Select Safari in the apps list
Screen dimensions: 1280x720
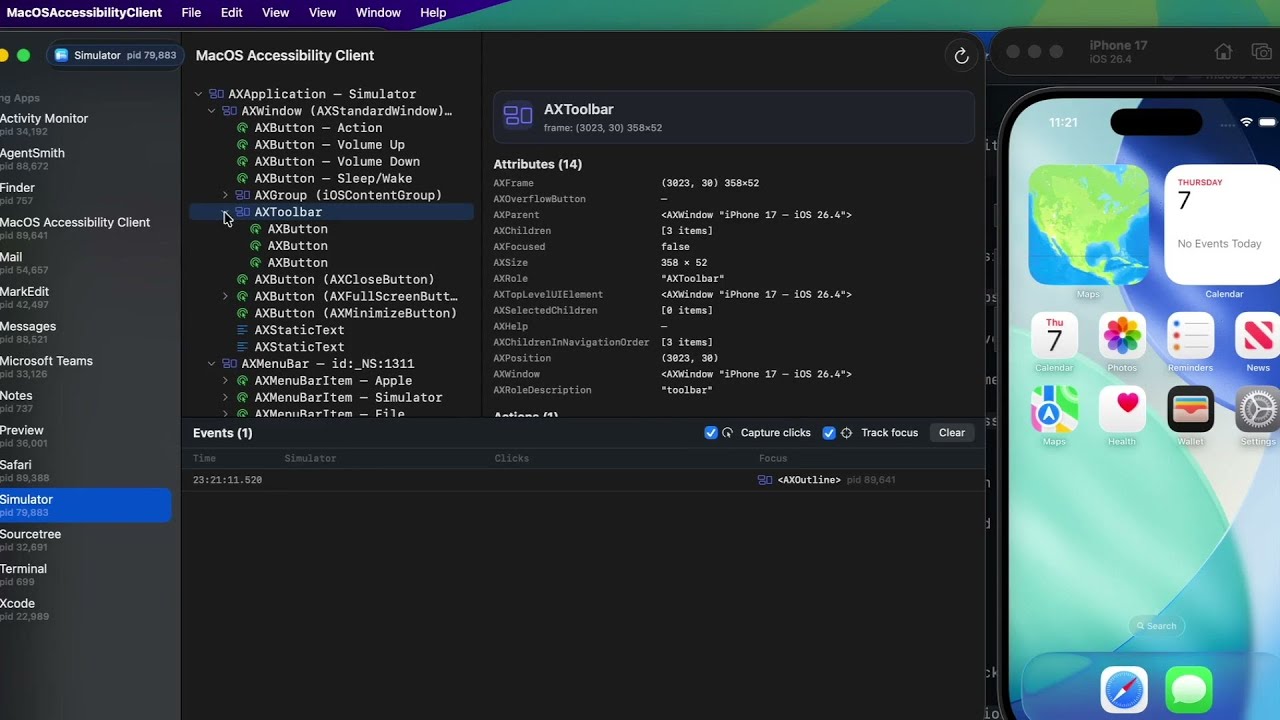pyautogui.click(x=85, y=471)
